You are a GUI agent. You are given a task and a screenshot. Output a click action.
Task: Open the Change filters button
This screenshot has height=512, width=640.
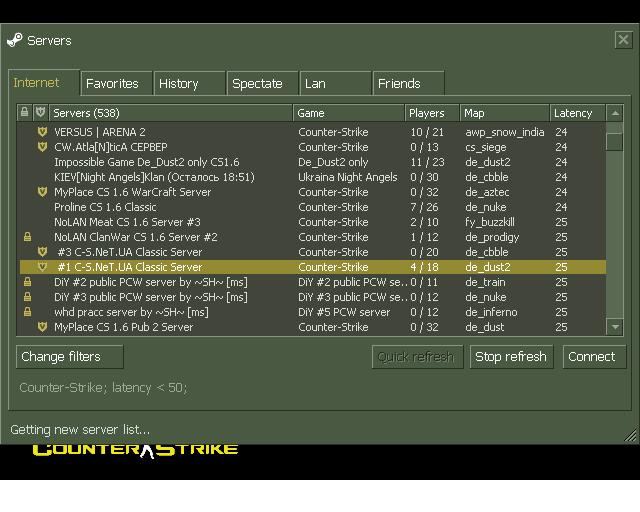70,357
